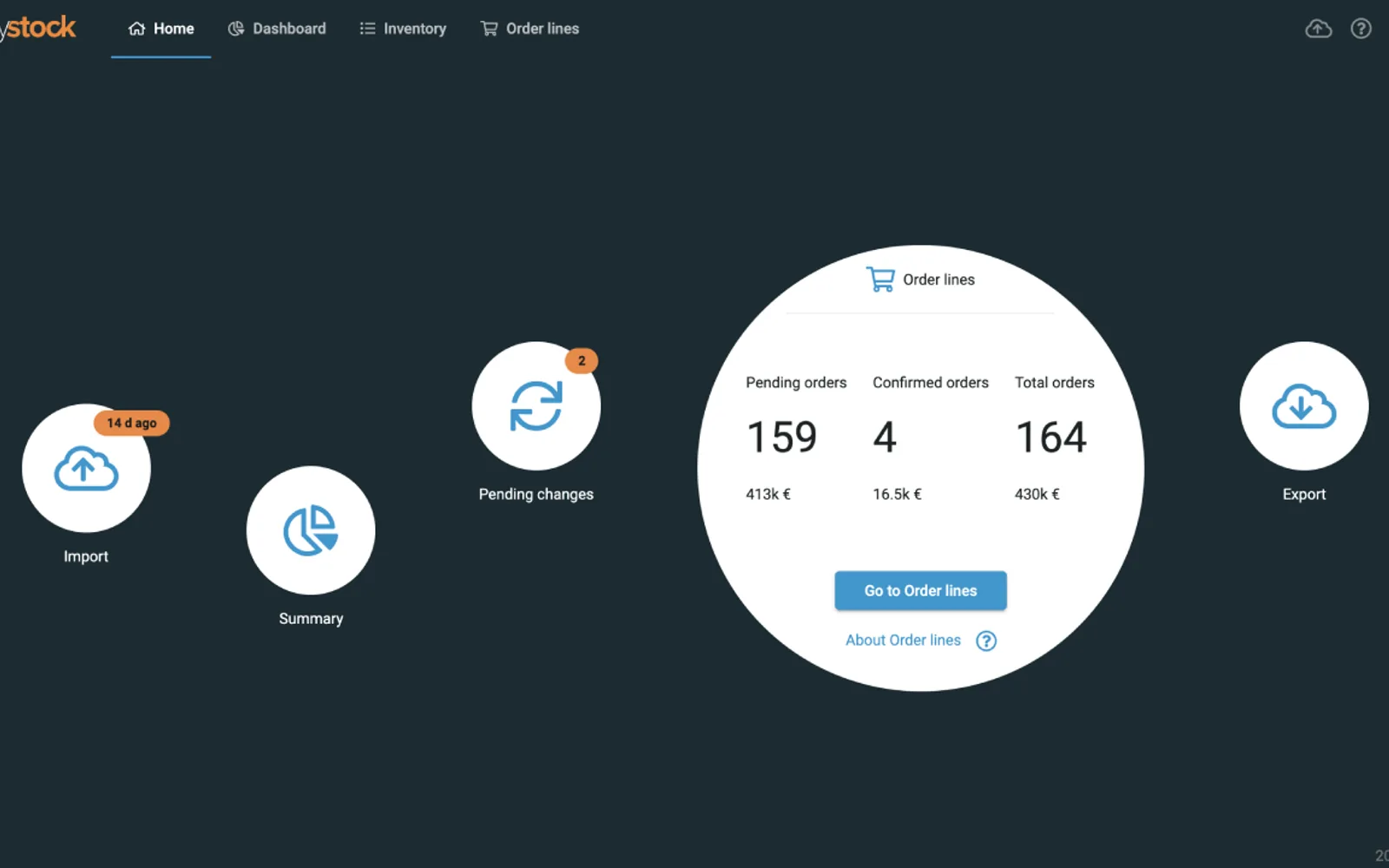The width and height of the screenshot is (1389, 868).
Task: Click help icon beside About Order lines
Action: point(986,641)
